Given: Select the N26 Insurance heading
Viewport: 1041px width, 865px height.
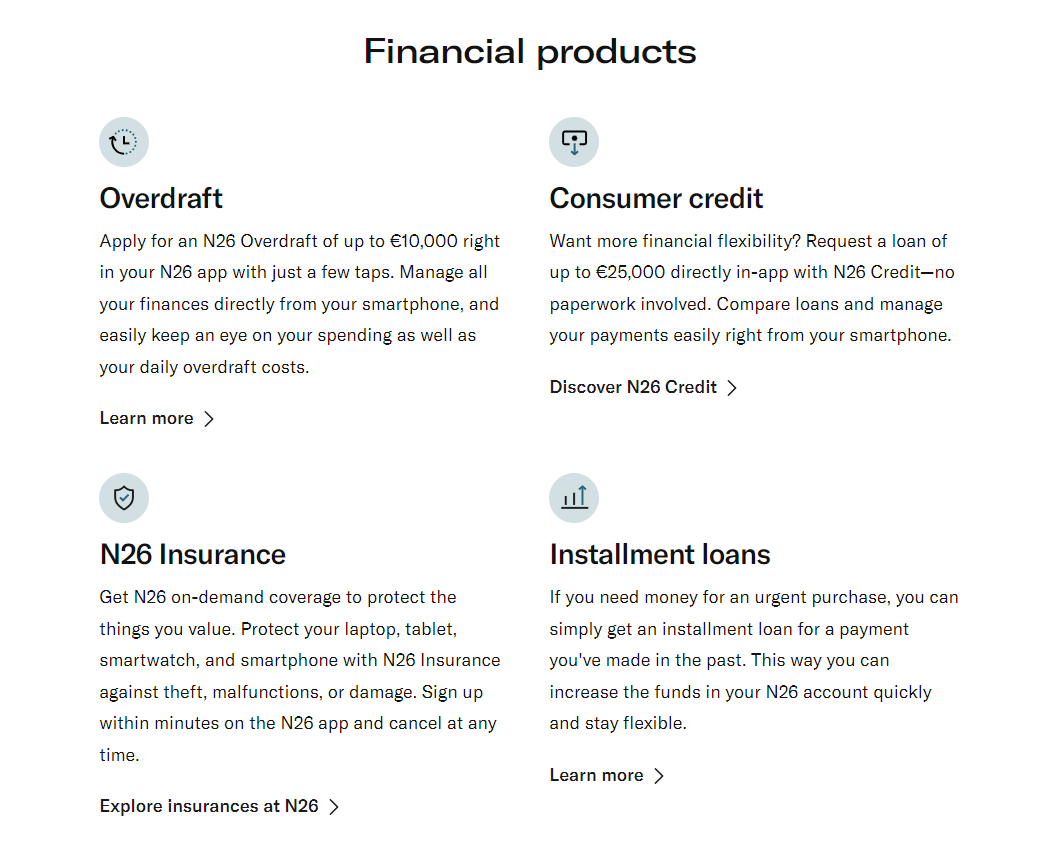Looking at the screenshot, I should 193,554.
